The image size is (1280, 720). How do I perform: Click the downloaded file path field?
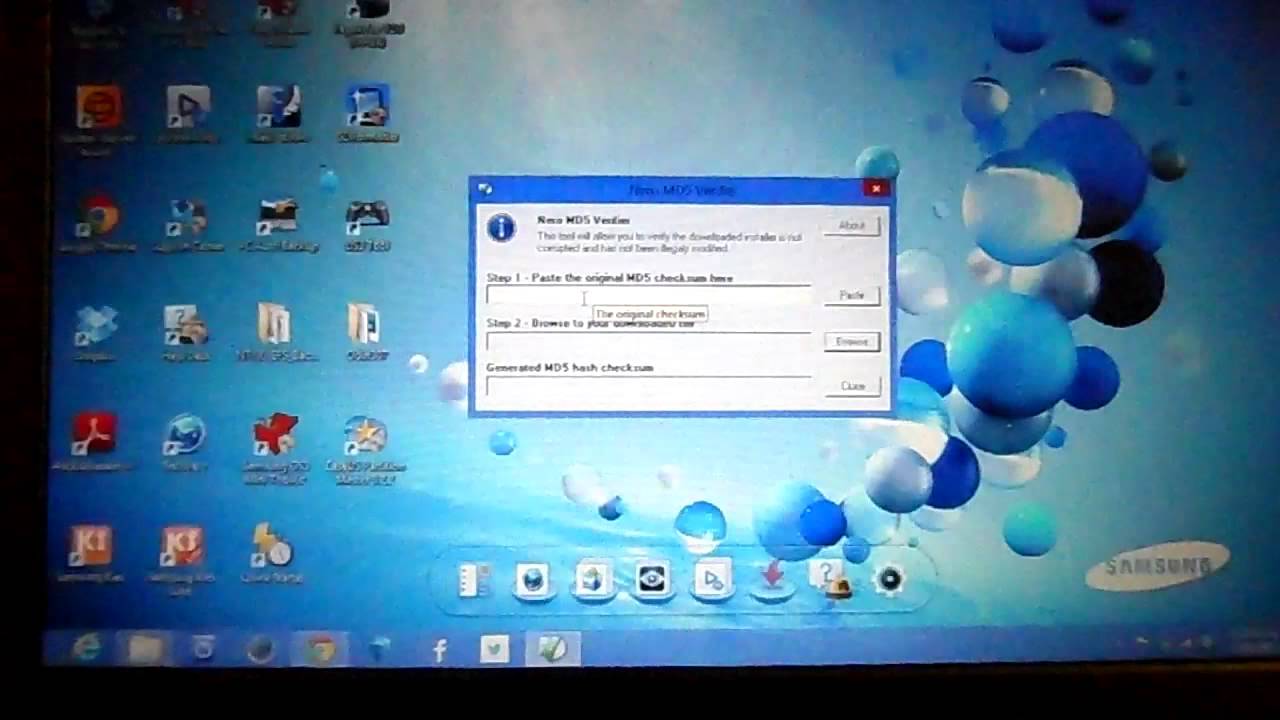coord(648,342)
